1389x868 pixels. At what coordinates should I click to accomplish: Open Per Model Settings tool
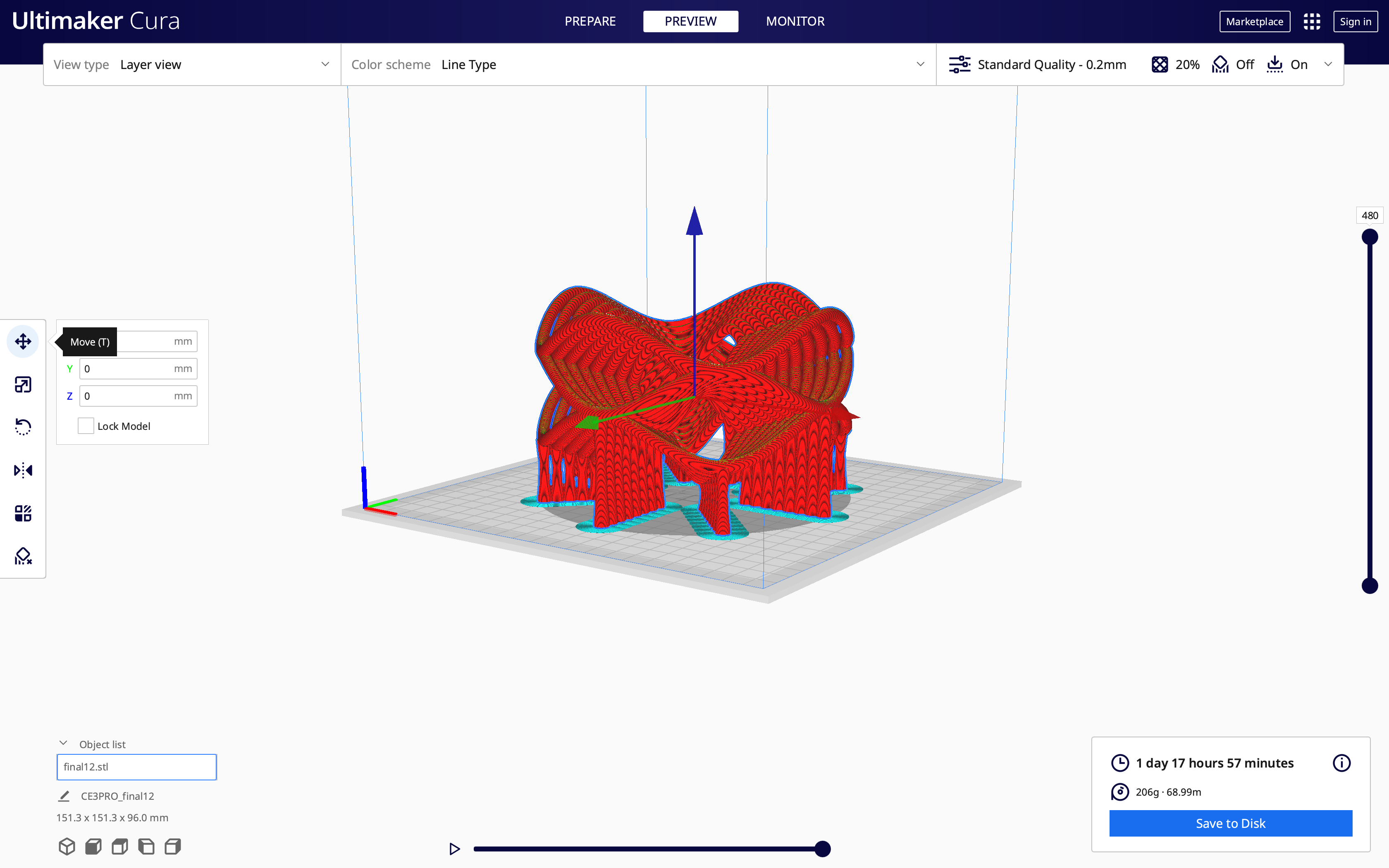click(x=23, y=513)
